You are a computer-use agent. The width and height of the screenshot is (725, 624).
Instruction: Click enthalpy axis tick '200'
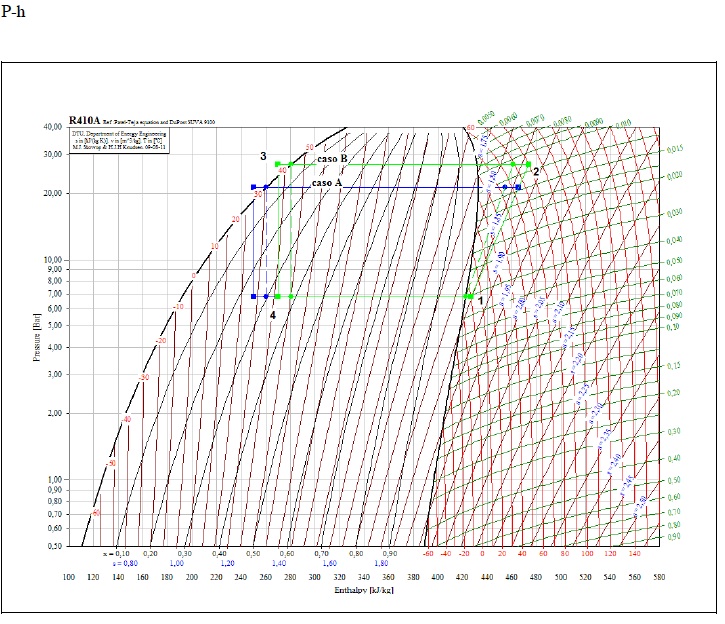(x=191, y=577)
